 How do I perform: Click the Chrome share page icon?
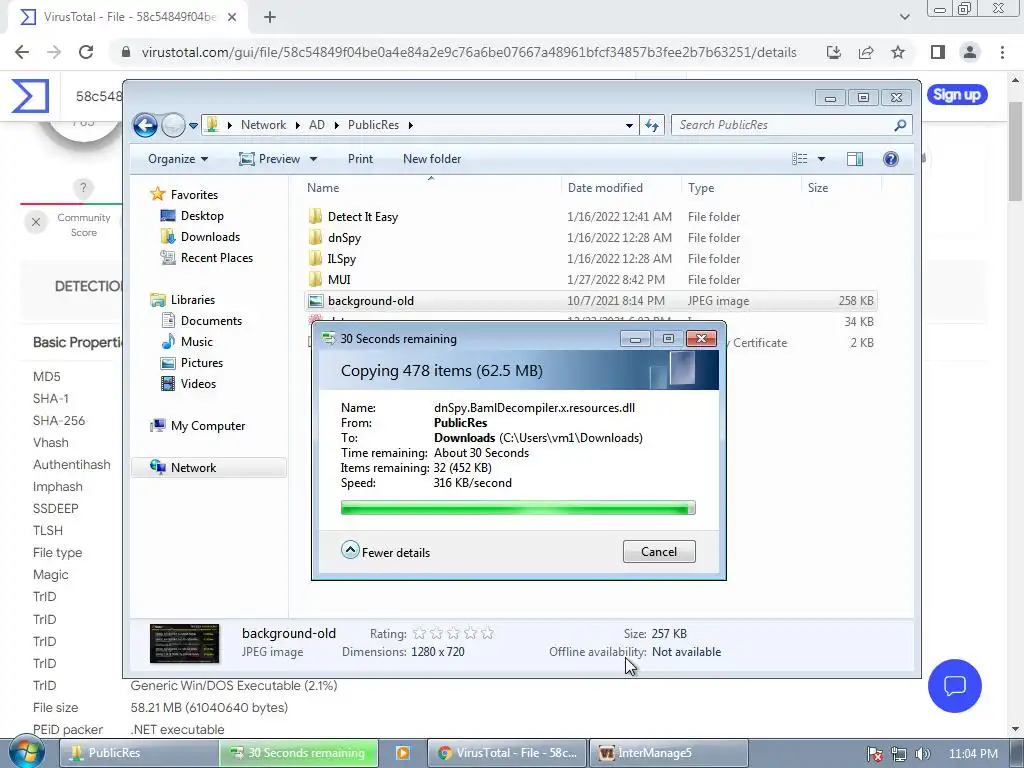pyautogui.click(x=866, y=52)
